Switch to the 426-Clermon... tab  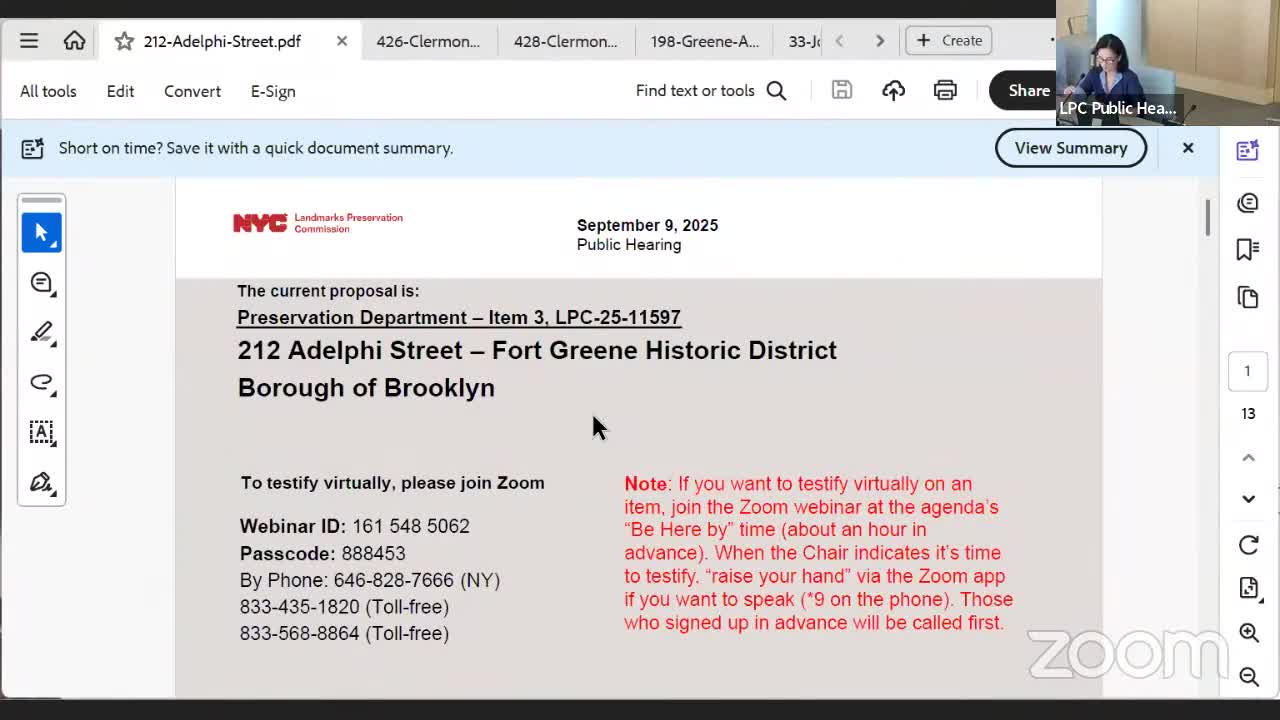(x=428, y=41)
